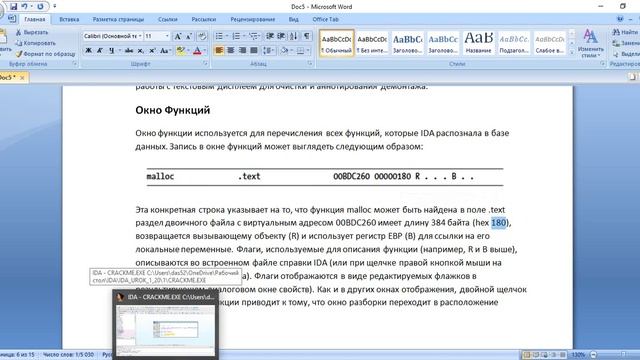Increase paragraph indent
This screenshot has width=640, height=360.
tap(281, 36)
